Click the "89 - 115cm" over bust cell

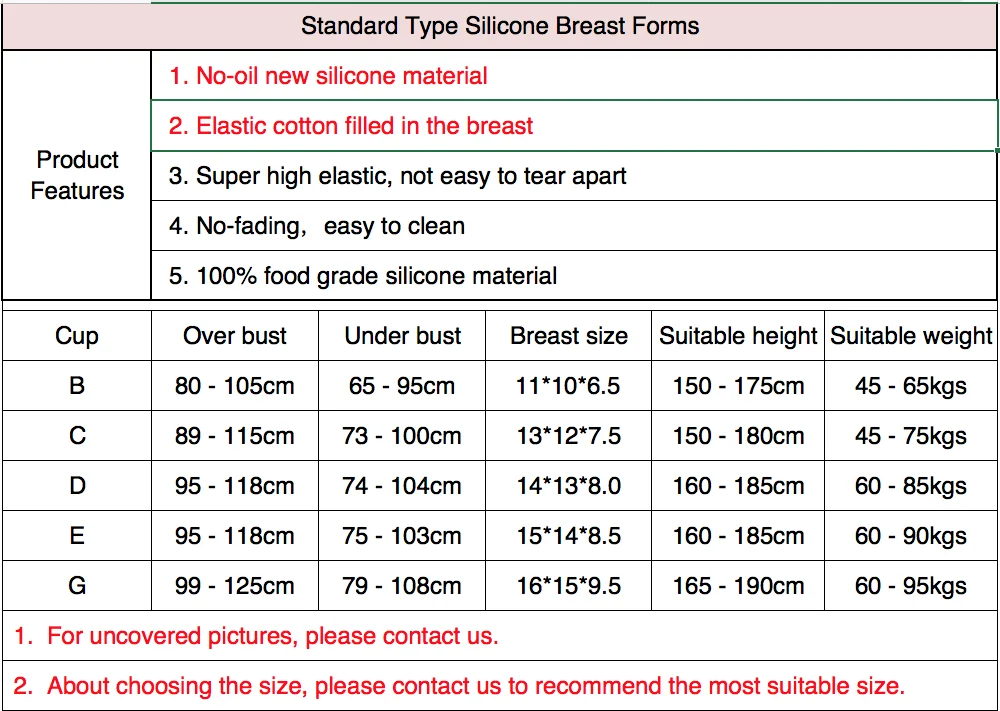coord(235,436)
